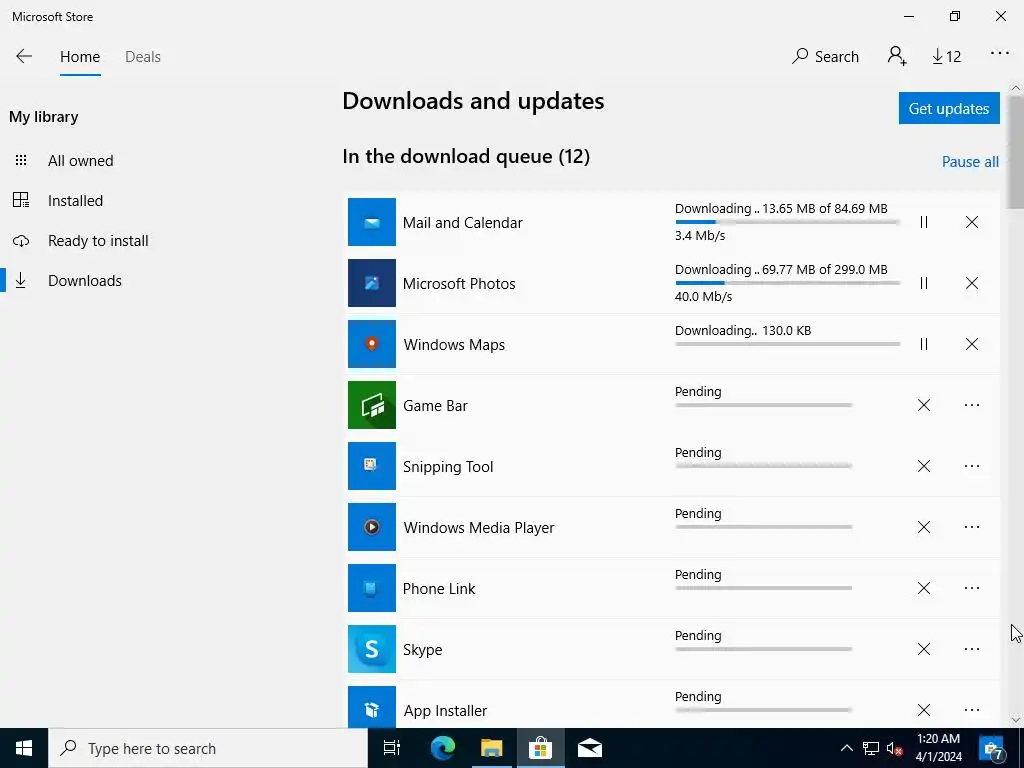Switch to the Deals tab
Image resolution: width=1024 pixels, height=768 pixels.
[x=143, y=57]
